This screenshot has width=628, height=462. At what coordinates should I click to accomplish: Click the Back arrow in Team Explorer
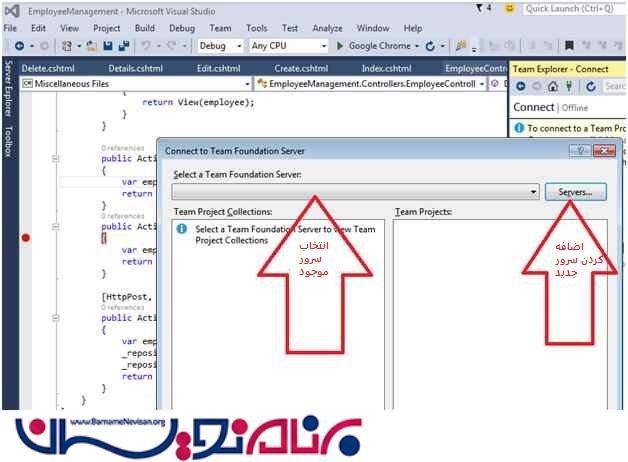(520, 87)
